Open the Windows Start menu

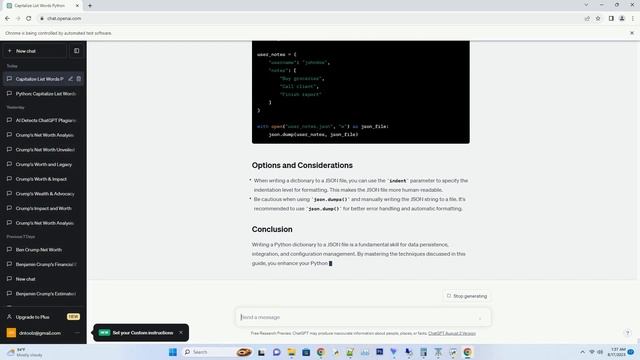click(173, 352)
